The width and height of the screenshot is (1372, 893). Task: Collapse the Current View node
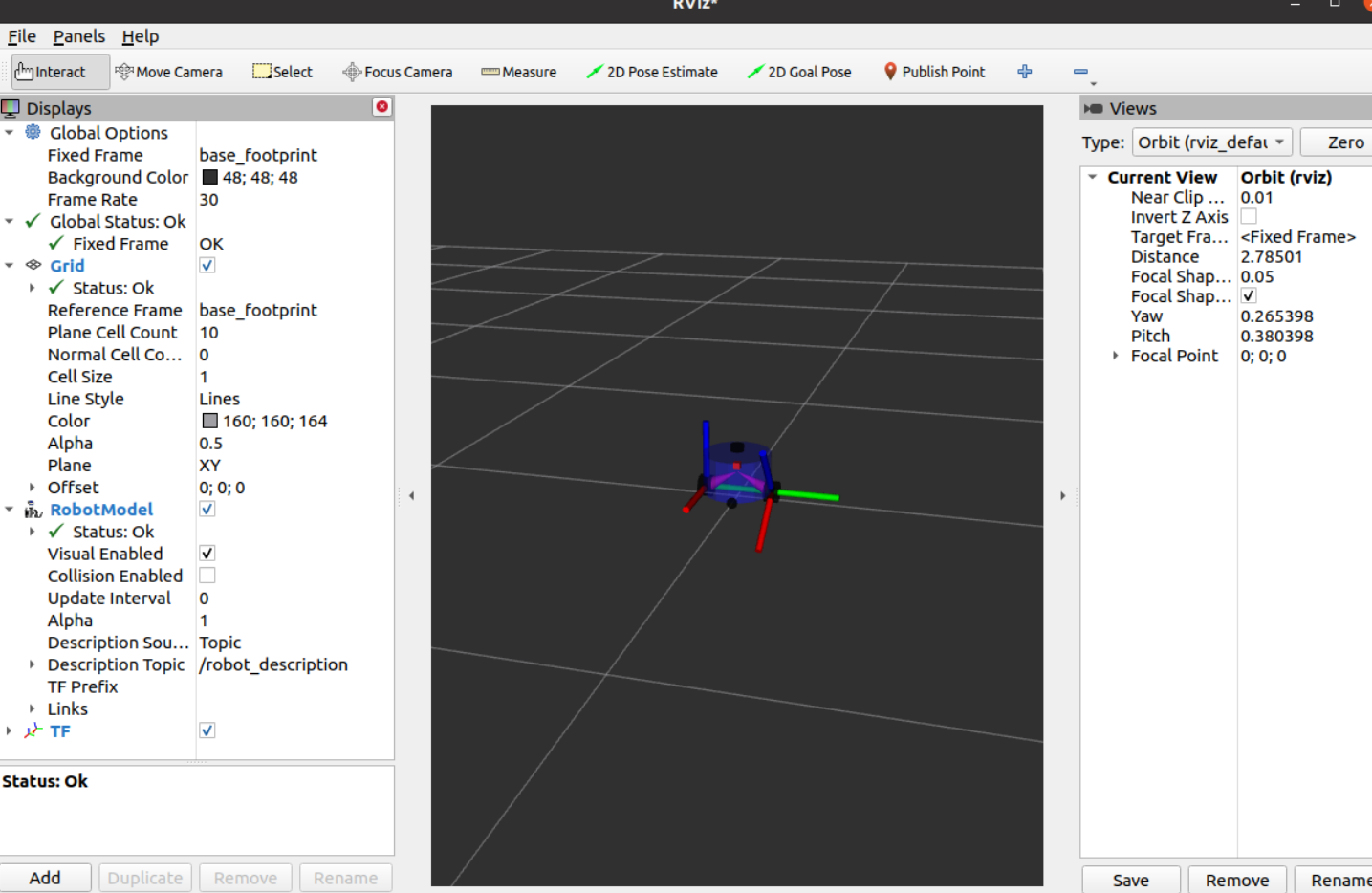click(x=1092, y=177)
